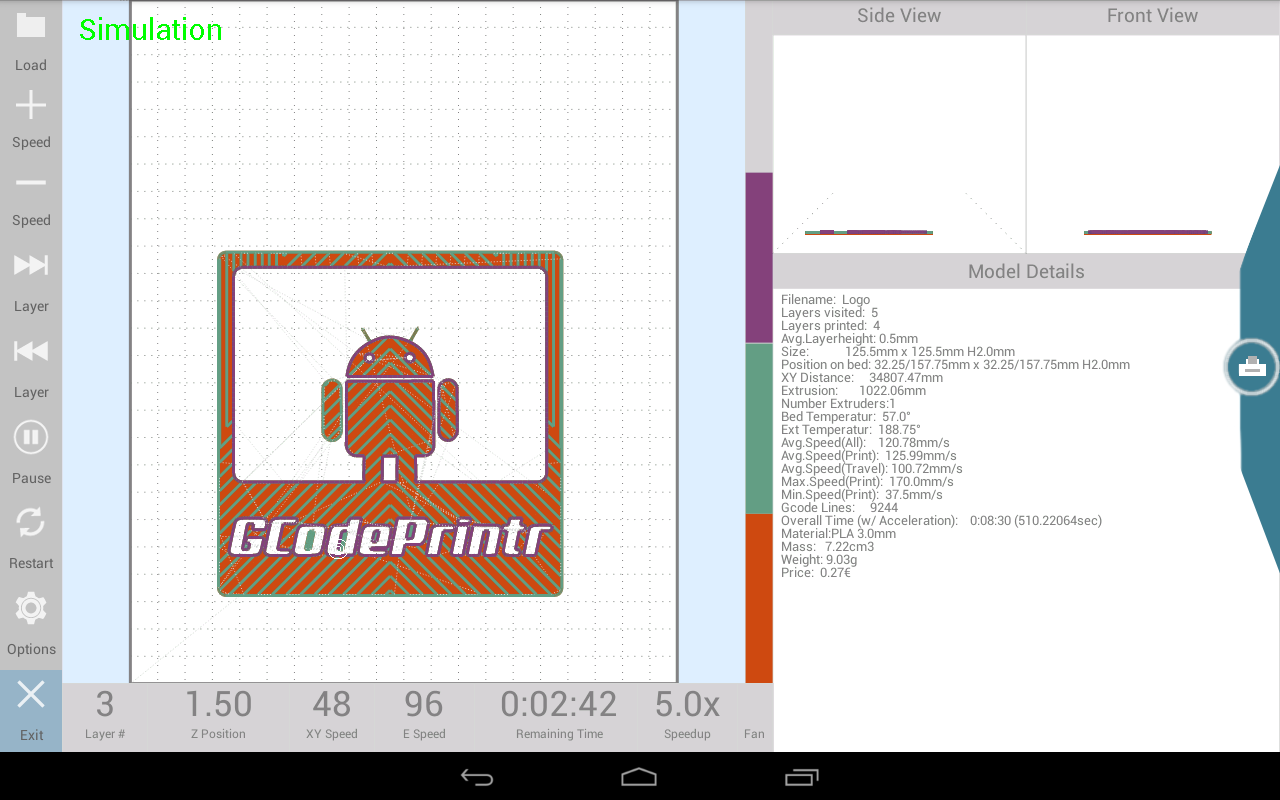This screenshot has height=800, width=1280.
Task: Select the Min.Speed(Print) line
Action: coord(862,494)
